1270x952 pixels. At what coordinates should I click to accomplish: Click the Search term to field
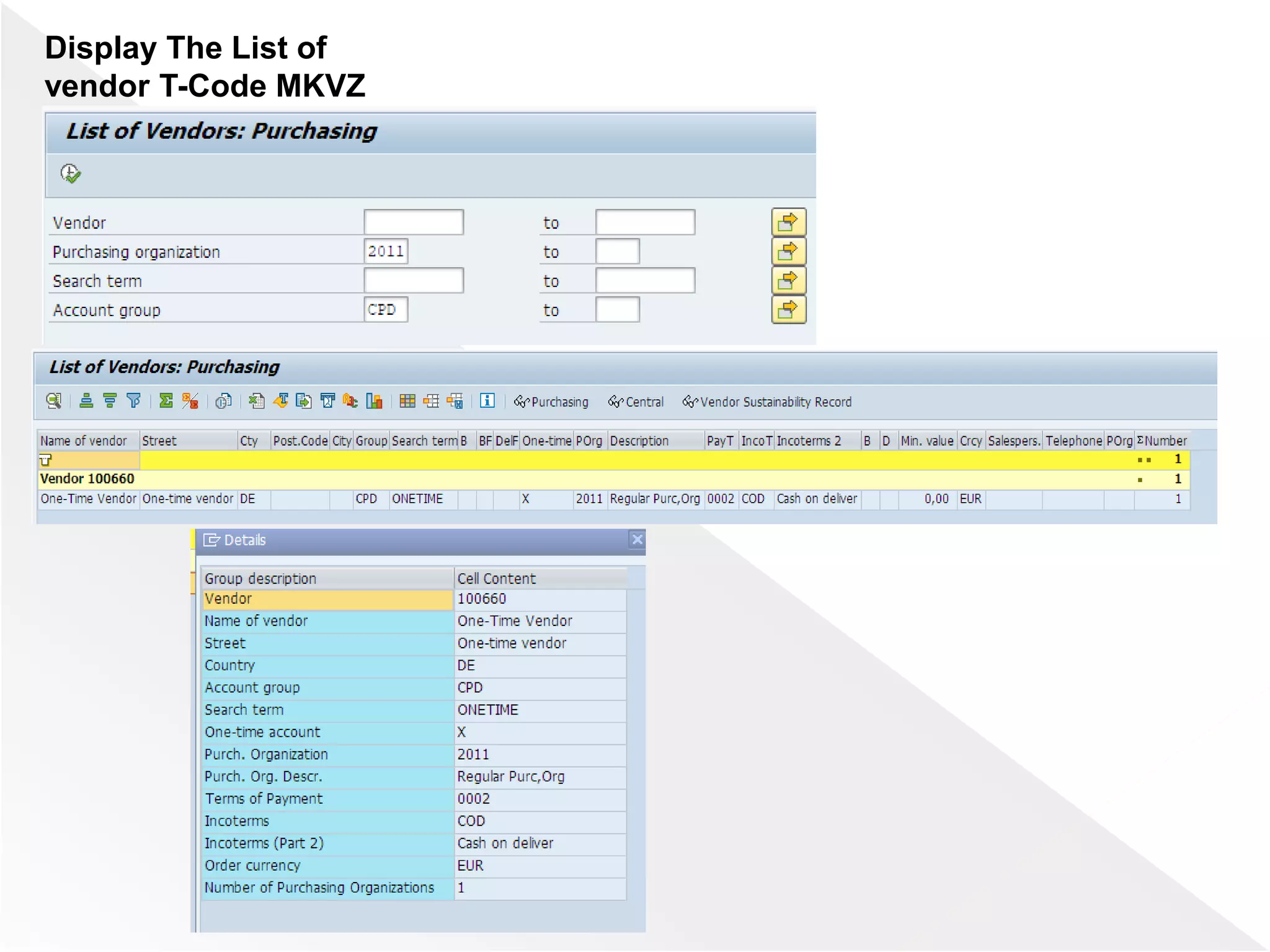click(645, 280)
